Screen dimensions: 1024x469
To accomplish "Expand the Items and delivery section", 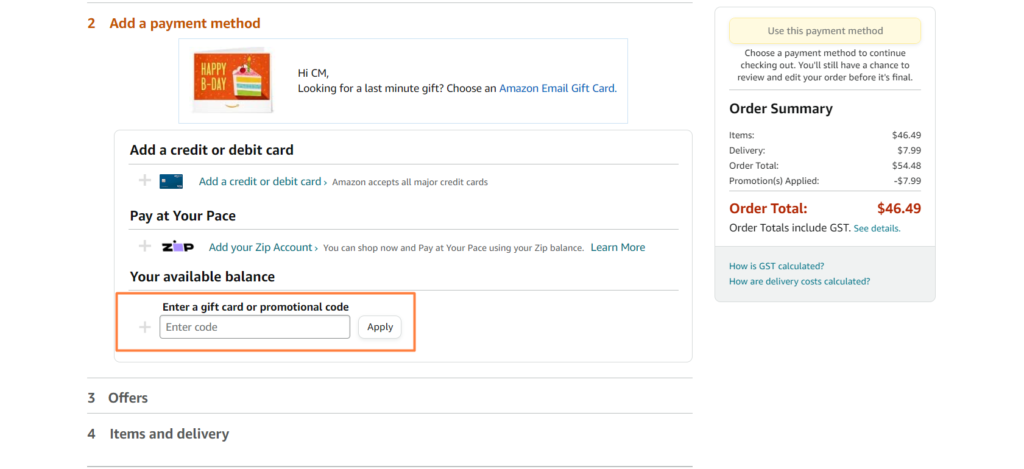I will (168, 434).
